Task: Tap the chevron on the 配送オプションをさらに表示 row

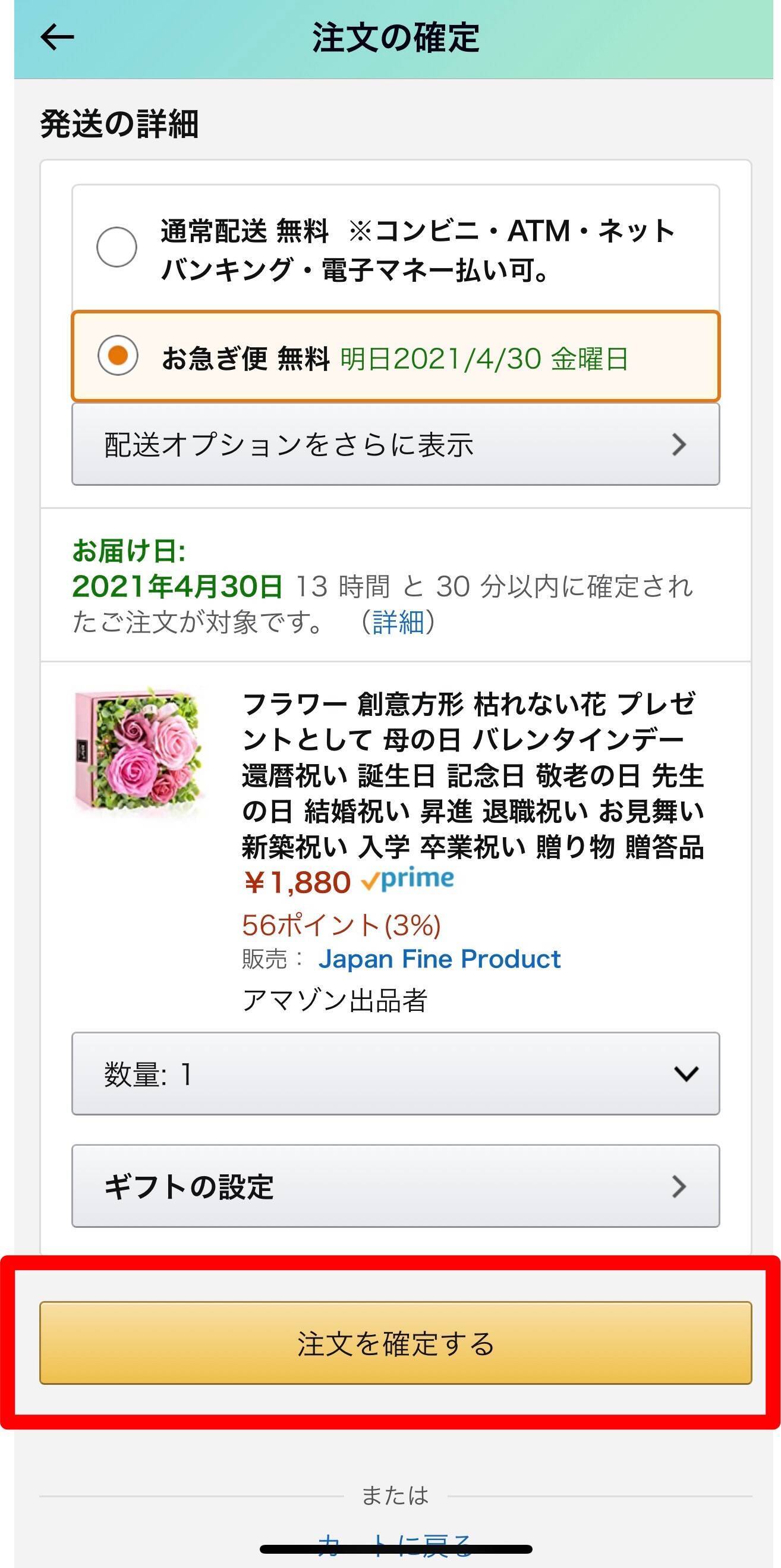Action: pyautogui.click(x=679, y=445)
